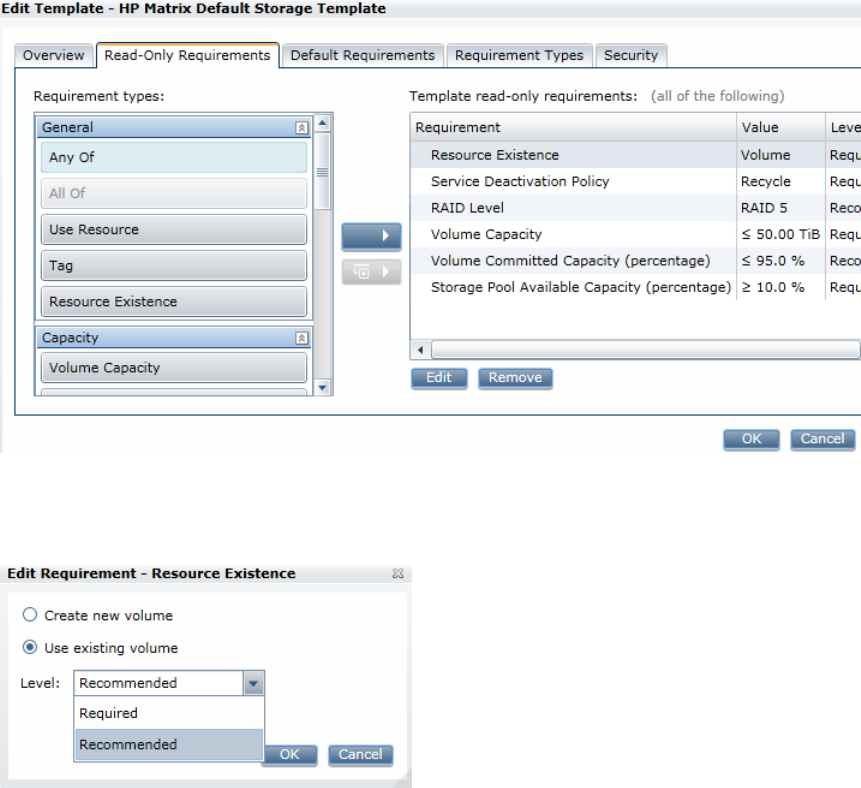The width and height of the screenshot is (861, 788).
Task: Select the RAID Level row
Action: [635, 208]
